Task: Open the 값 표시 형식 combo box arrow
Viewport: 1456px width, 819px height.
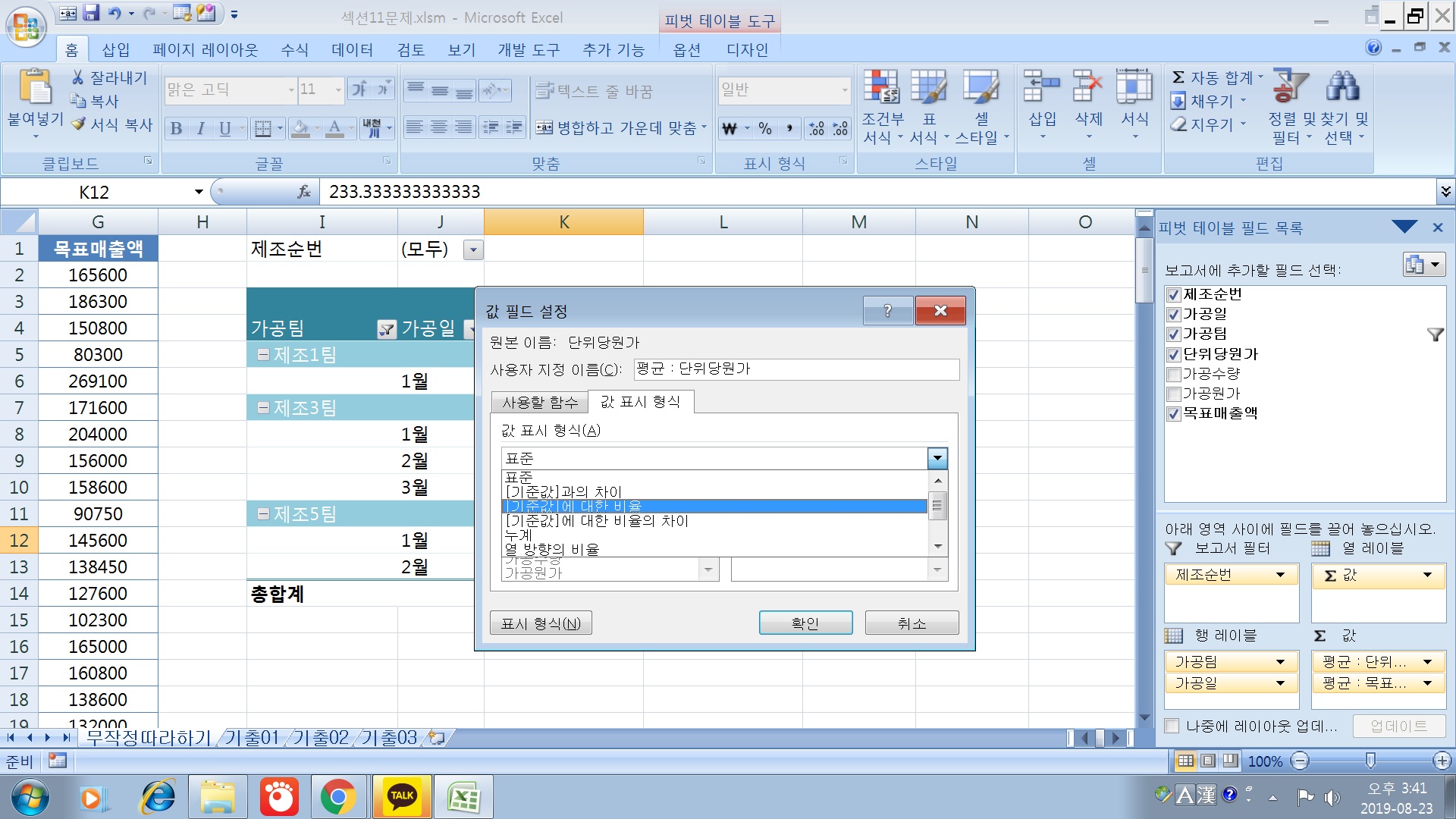Action: 938,458
